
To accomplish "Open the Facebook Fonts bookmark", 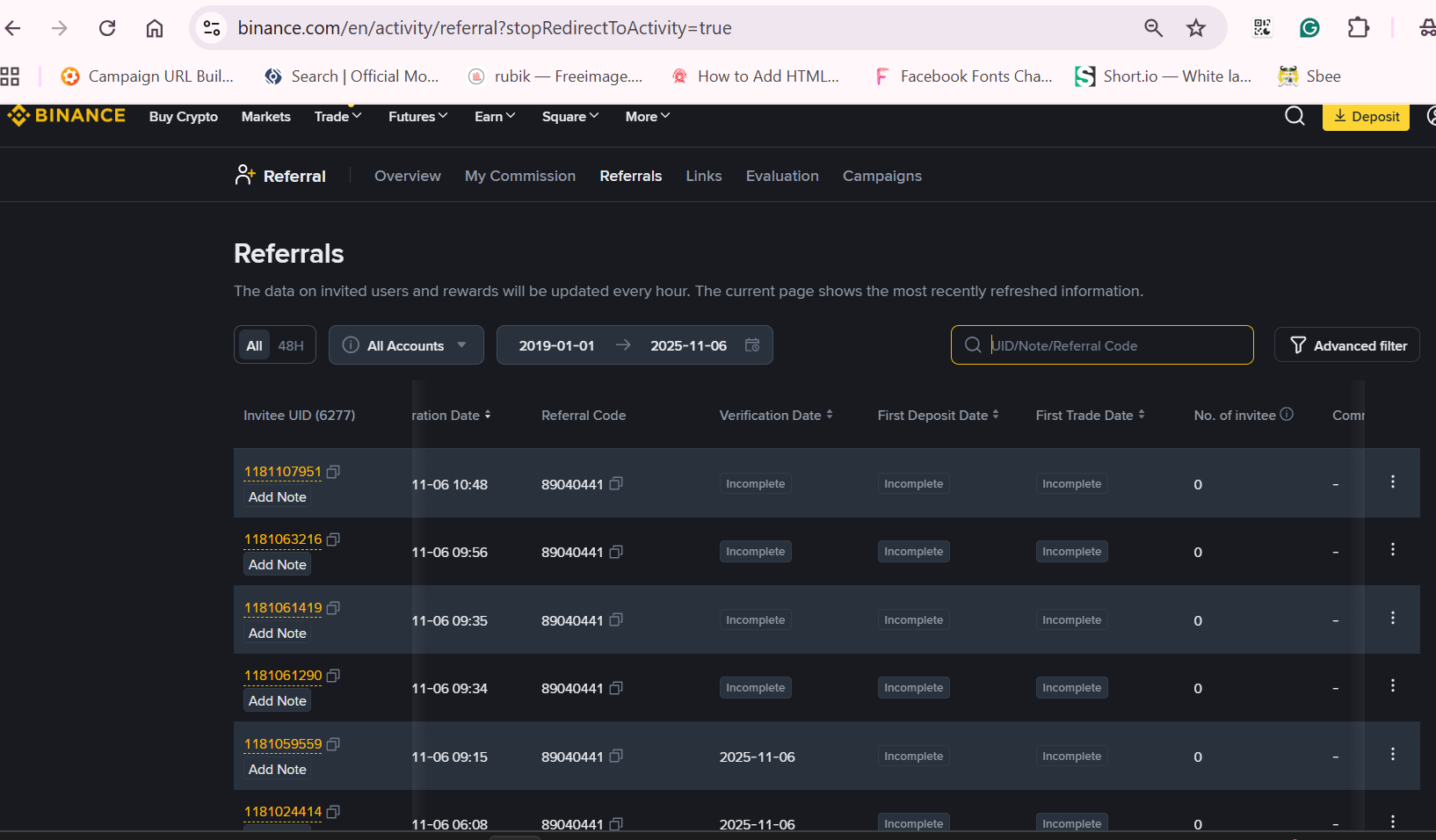I will pos(963,76).
